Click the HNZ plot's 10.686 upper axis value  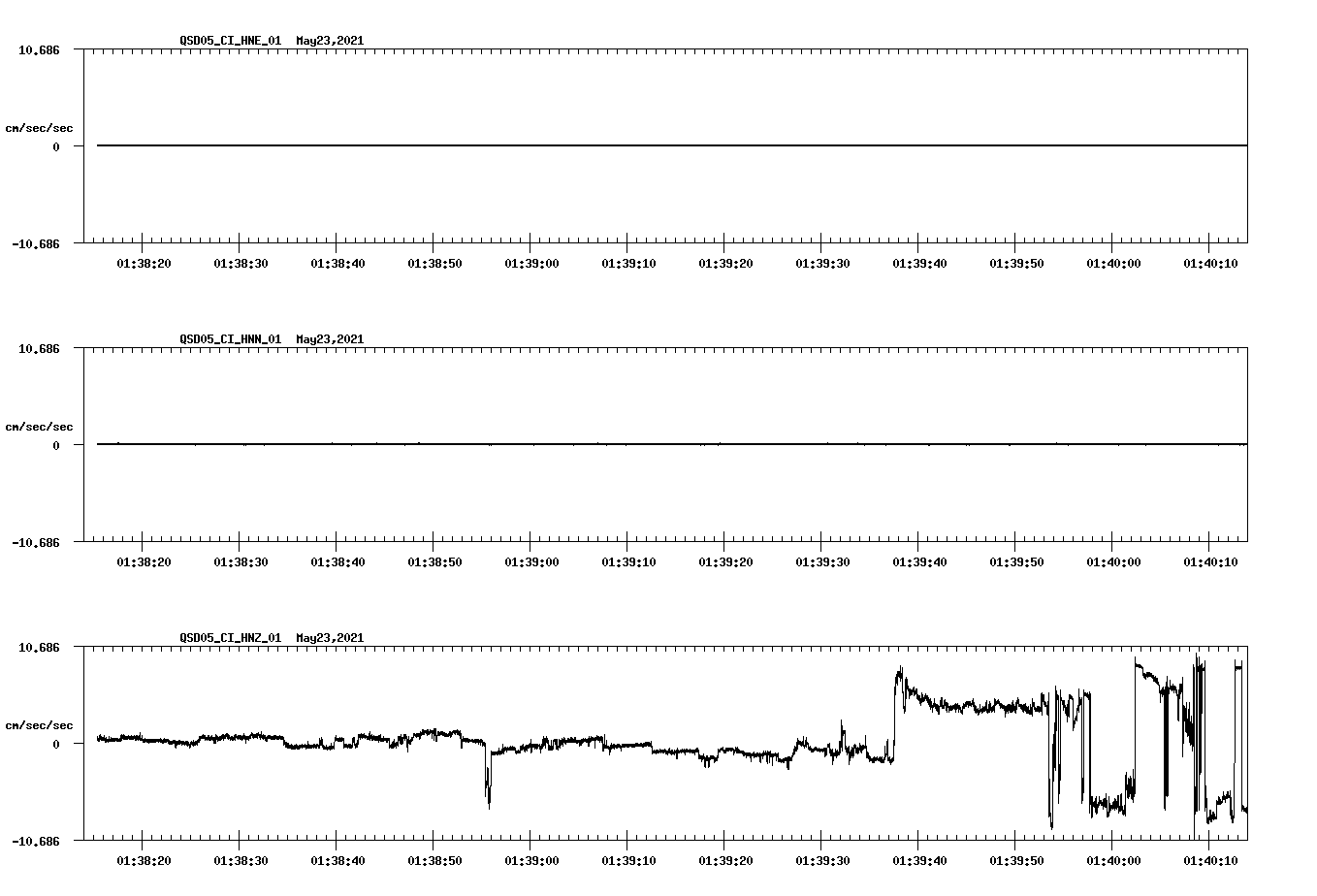click(39, 647)
